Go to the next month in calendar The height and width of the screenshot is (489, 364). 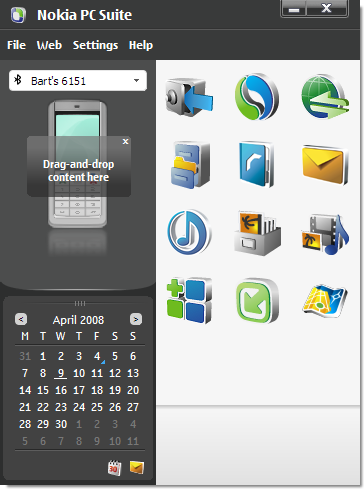pyautogui.click(x=136, y=319)
